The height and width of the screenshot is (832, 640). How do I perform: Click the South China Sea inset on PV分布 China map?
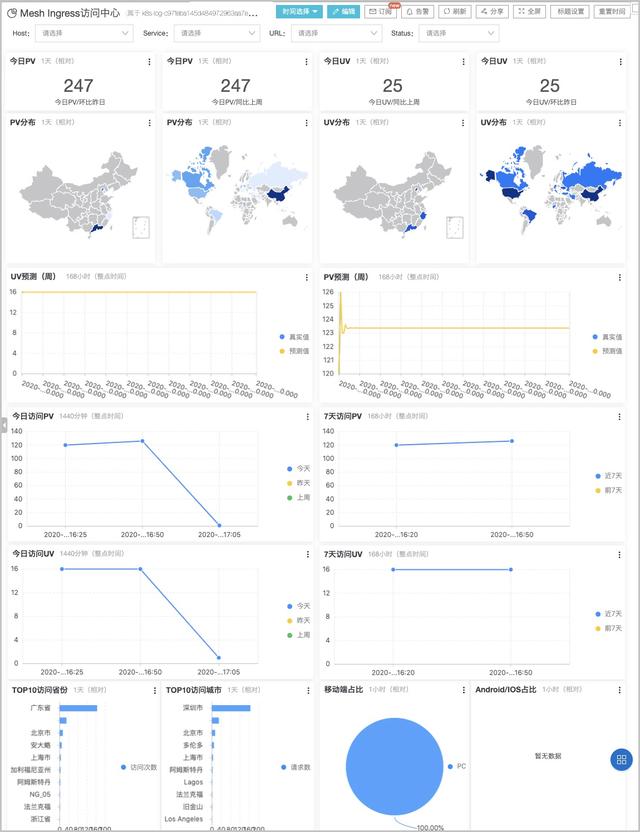click(141, 227)
